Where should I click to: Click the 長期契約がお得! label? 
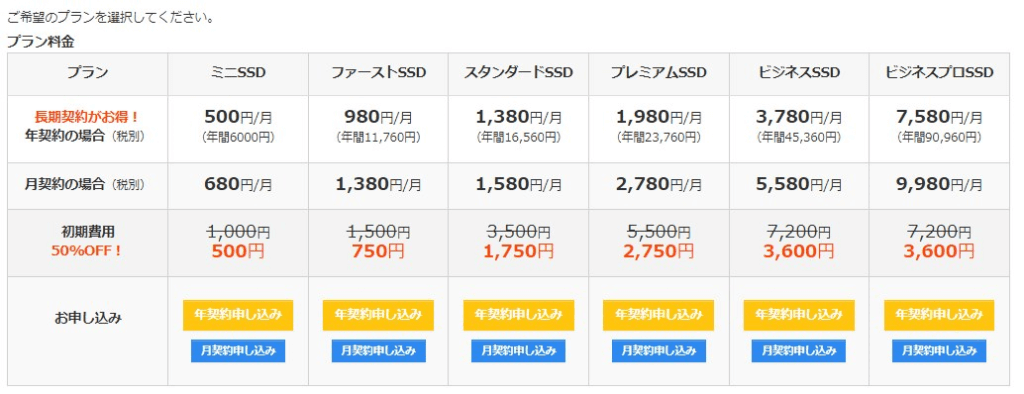point(87,117)
